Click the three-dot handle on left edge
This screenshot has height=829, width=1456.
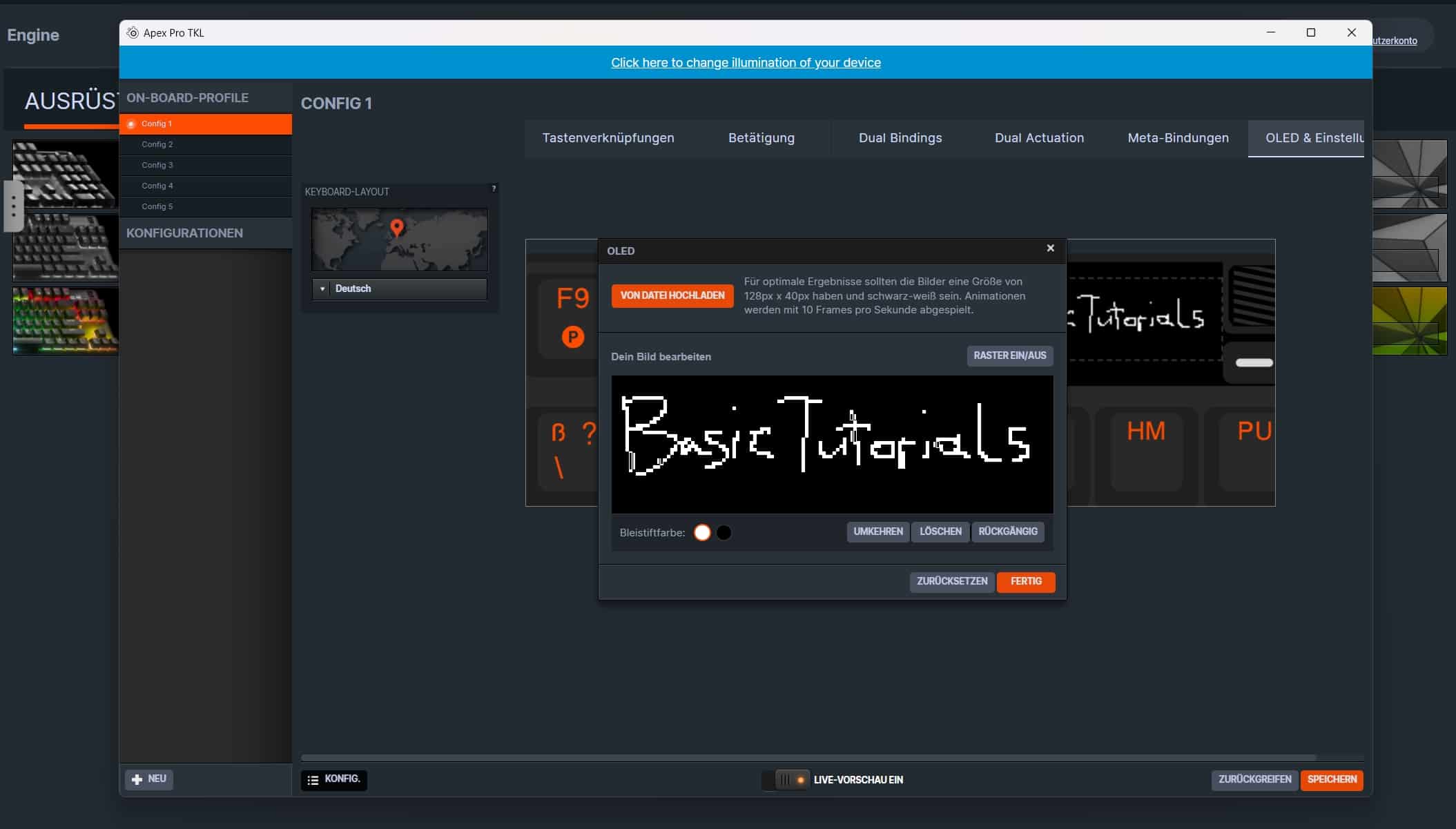[x=13, y=206]
